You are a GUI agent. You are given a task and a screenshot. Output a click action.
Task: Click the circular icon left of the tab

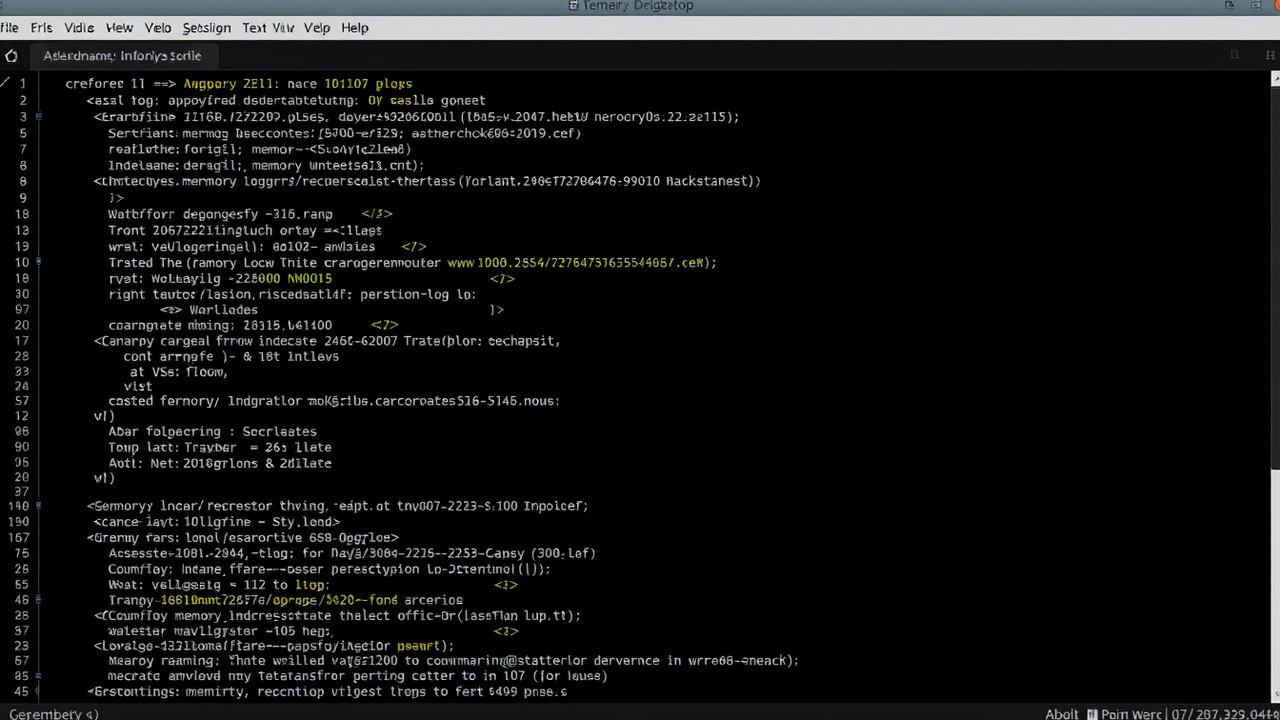pyautogui.click(x=11, y=56)
